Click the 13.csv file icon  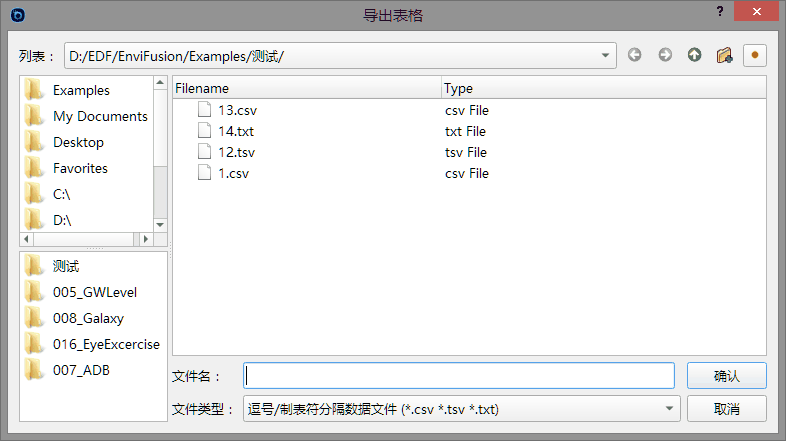[x=205, y=109]
